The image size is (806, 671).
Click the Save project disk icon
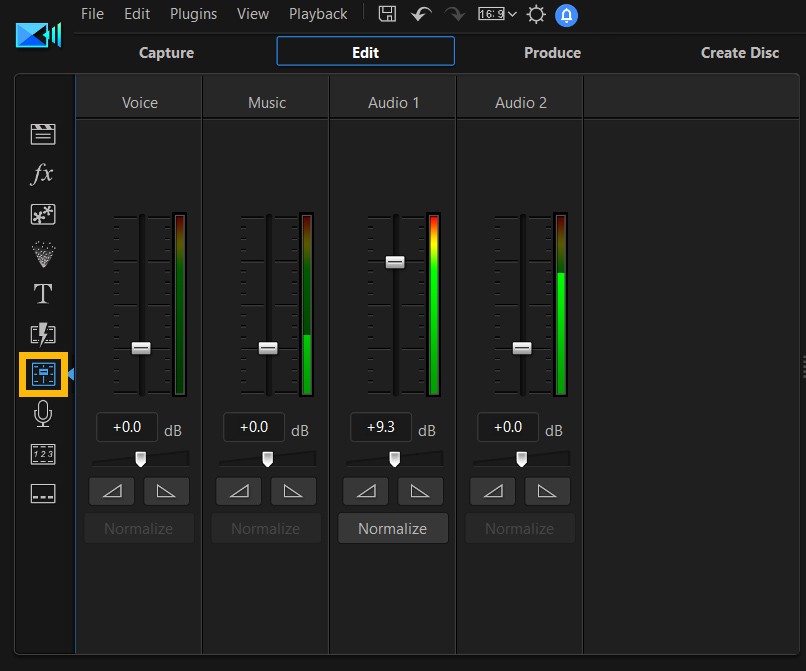point(388,14)
